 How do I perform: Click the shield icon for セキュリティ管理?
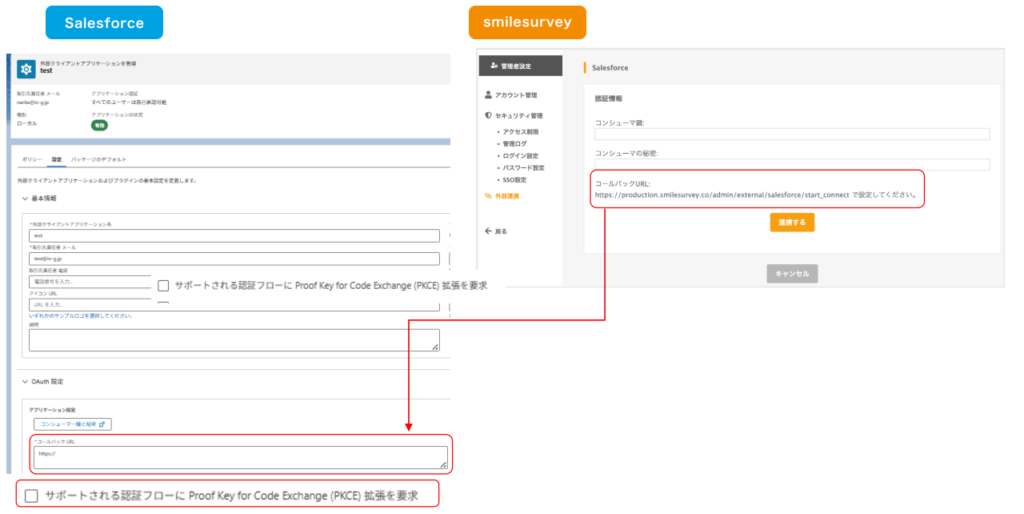click(x=488, y=116)
